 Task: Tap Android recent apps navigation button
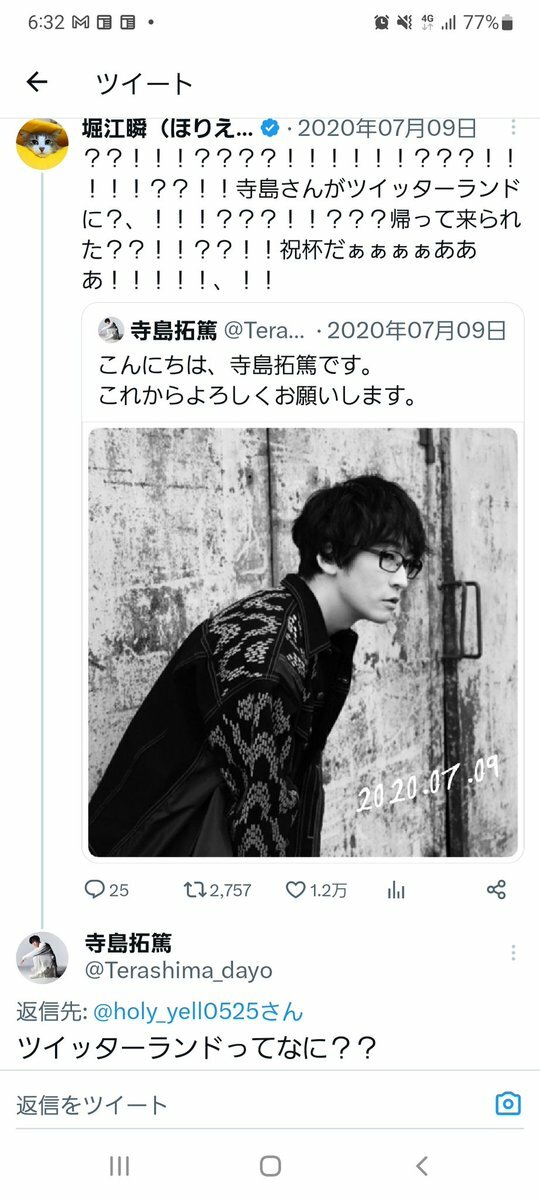click(x=119, y=1165)
